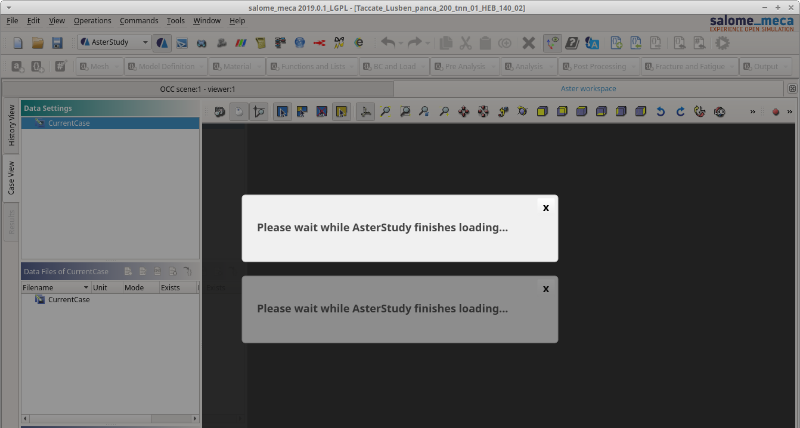
Task: Click the yellow scroll module icon
Action: coord(261,43)
